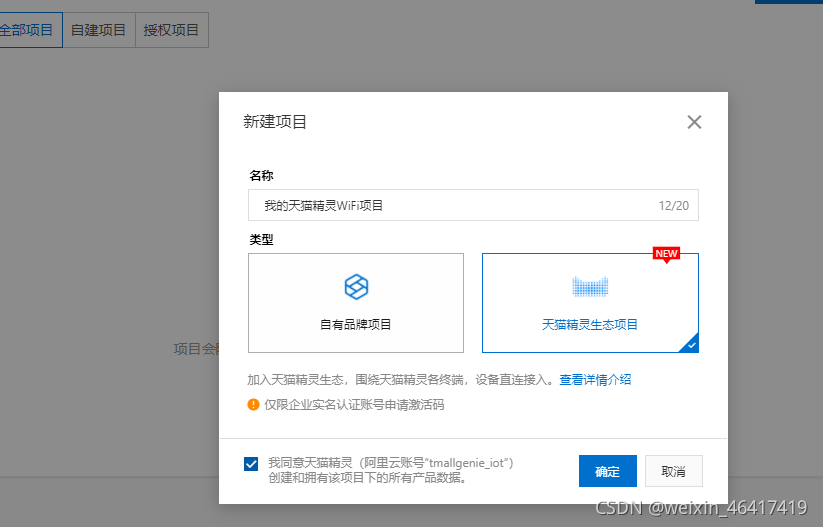Toggle the 我同意天猫精灵 agreement checkbox
Image resolution: width=823 pixels, height=527 pixels.
[251, 464]
